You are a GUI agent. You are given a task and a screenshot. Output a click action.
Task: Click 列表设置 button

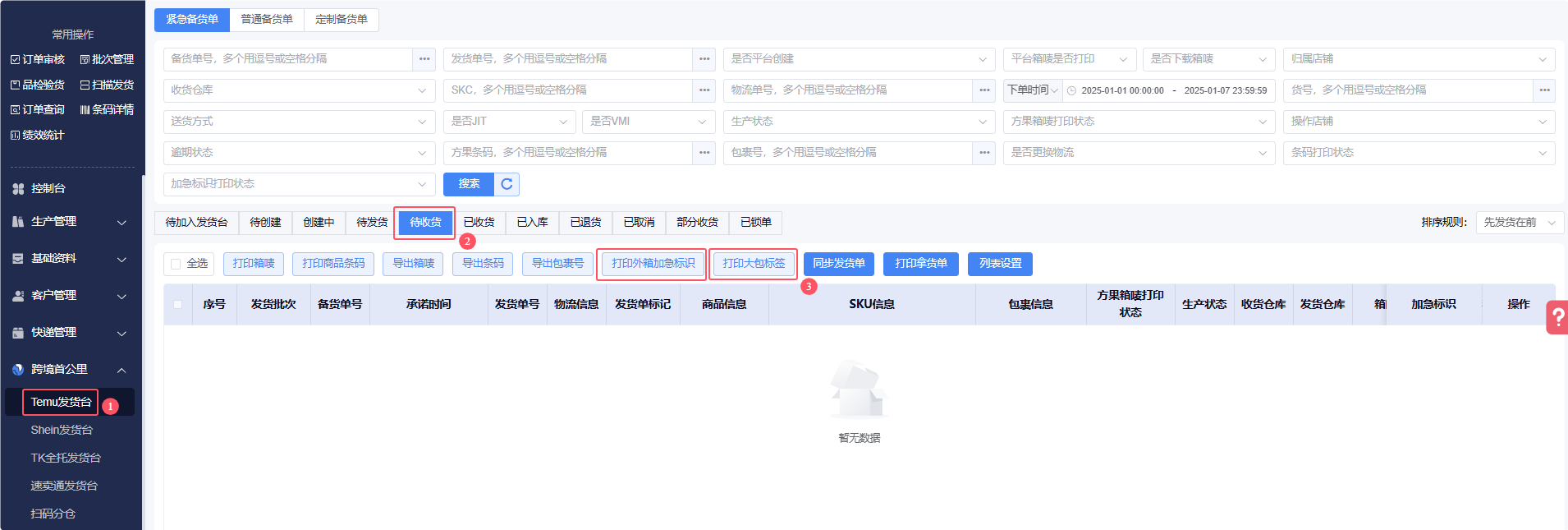pyautogui.click(x=1000, y=264)
